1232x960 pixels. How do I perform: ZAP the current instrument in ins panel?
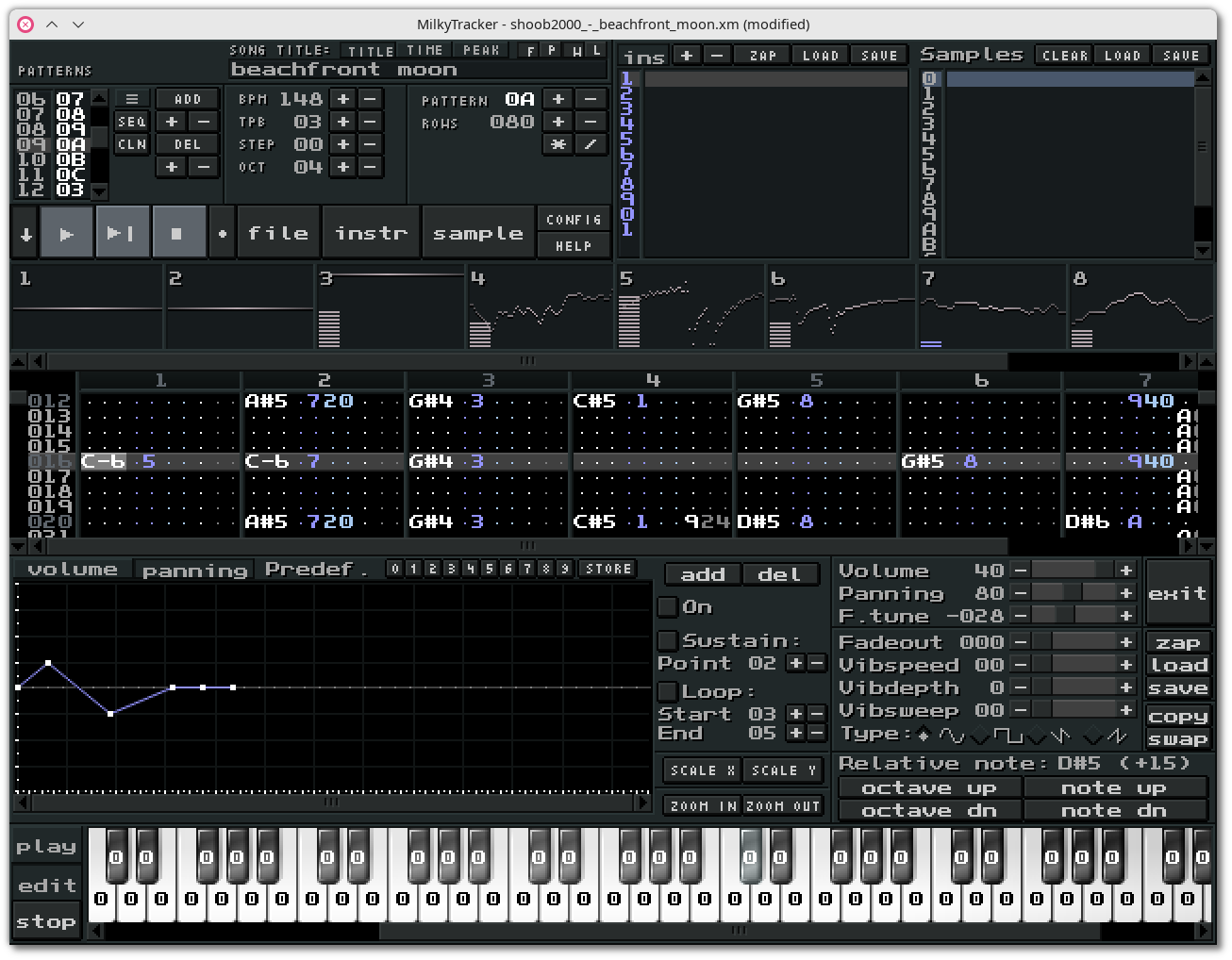click(x=763, y=56)
